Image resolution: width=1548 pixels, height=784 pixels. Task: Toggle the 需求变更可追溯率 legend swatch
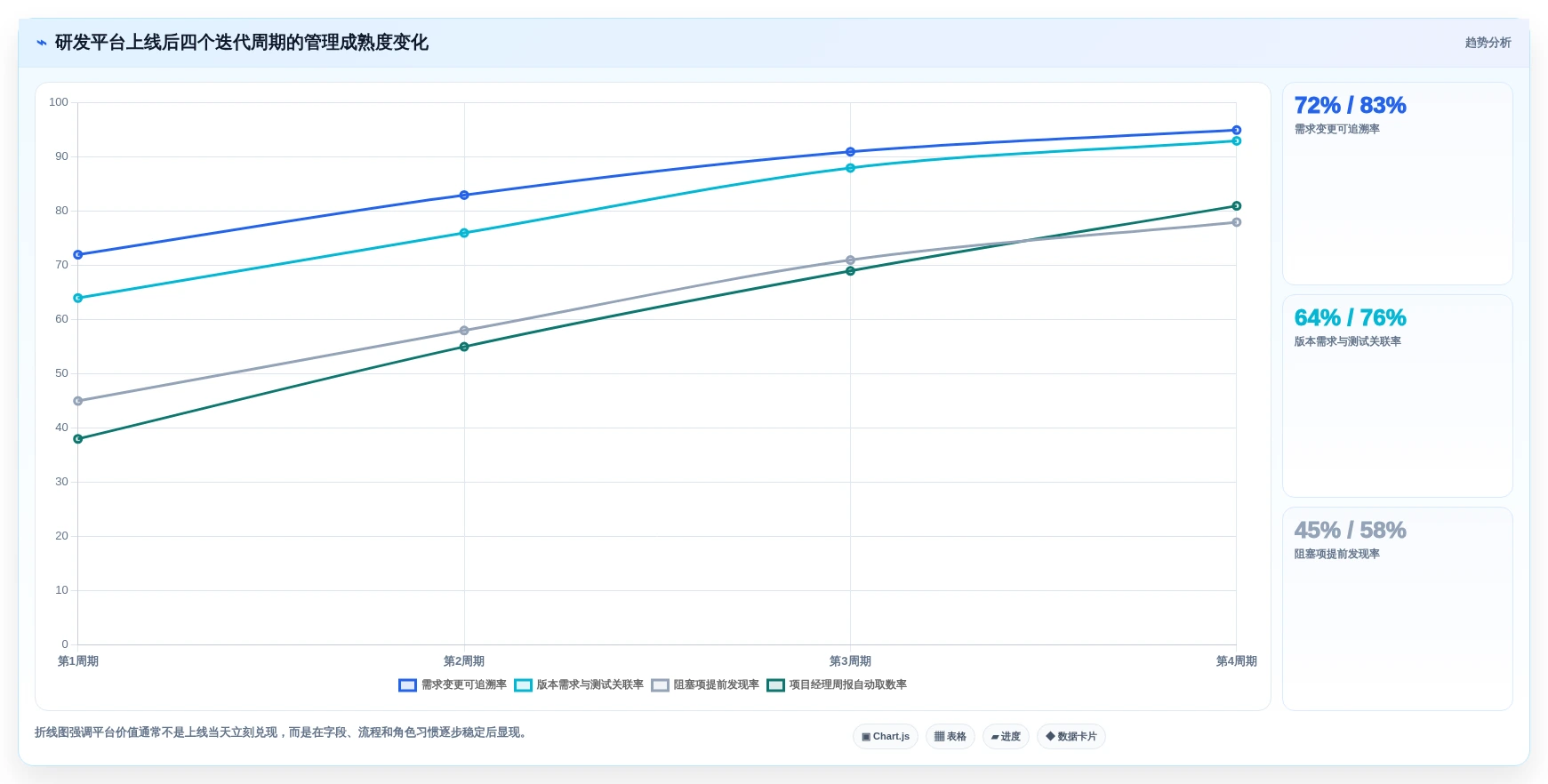(x=407, y=685)
